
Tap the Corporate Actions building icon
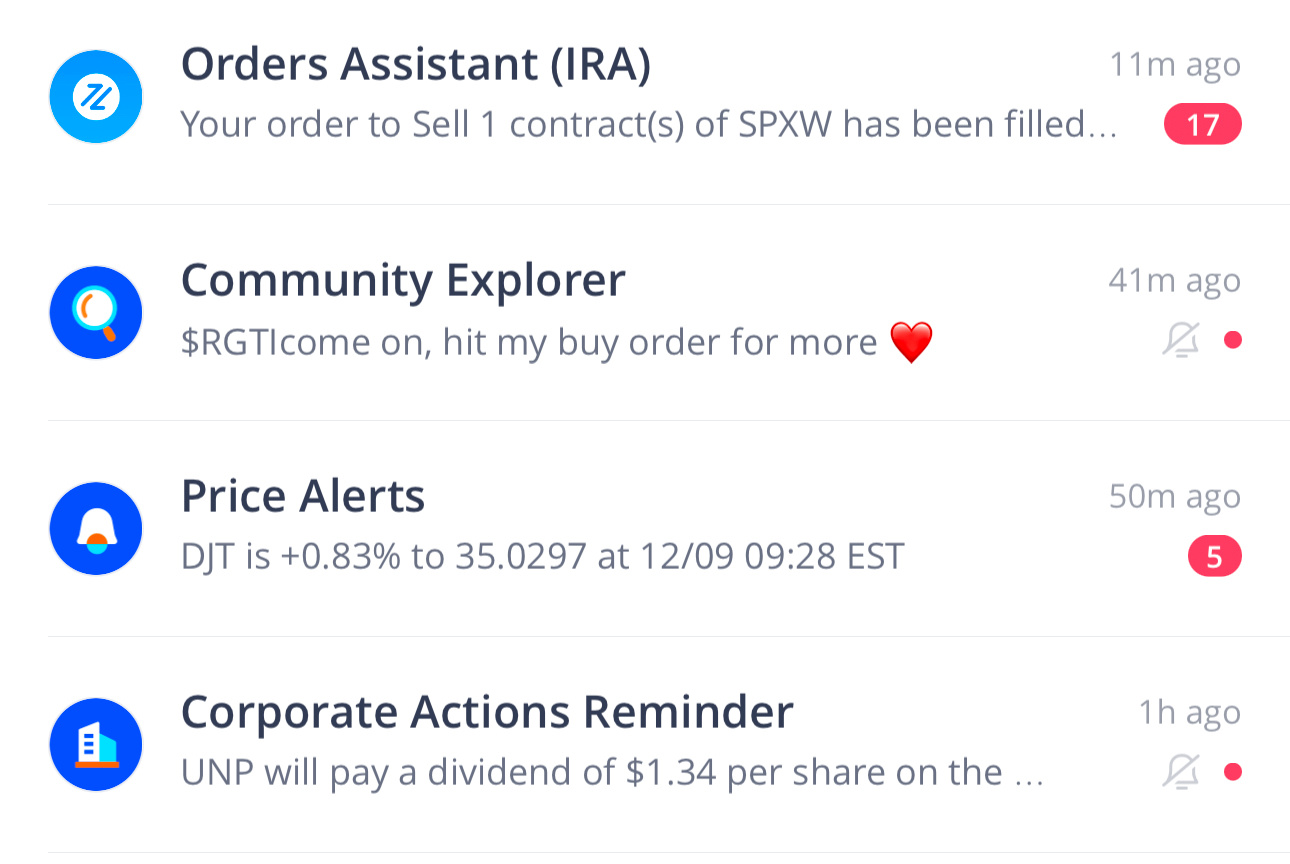(x=96, y=745)
